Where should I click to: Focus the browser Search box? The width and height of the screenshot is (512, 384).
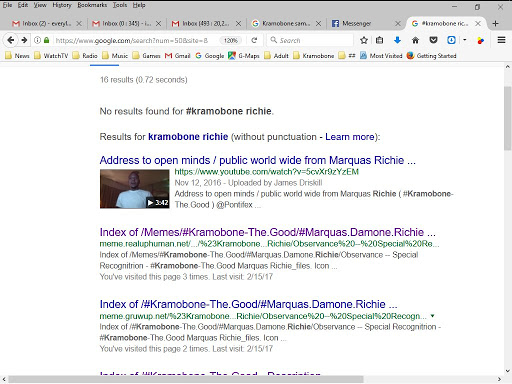pos(310,40)
